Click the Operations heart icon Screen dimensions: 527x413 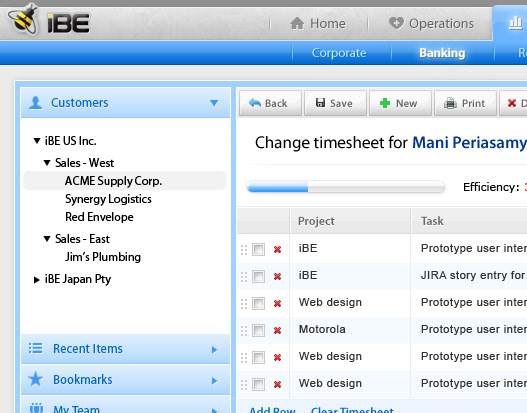click(396, 23)
